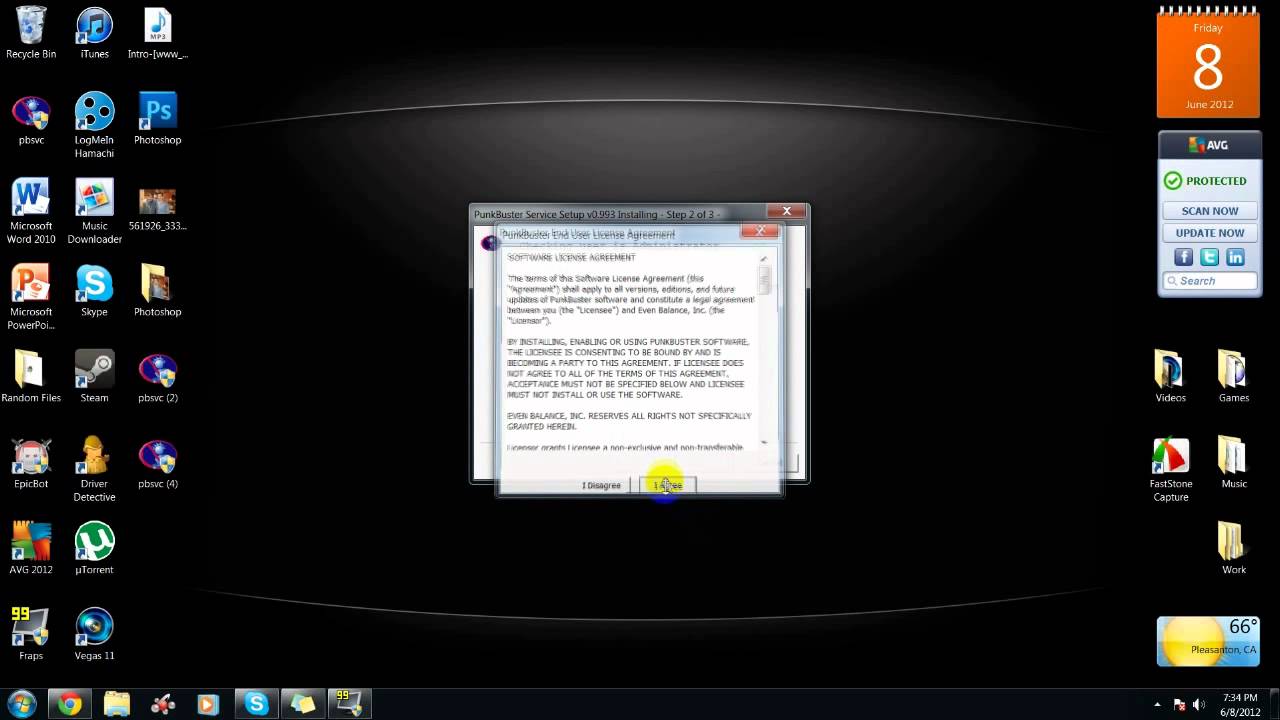Click the I Disagree button
Image resolution: width=1280 pixels, height=720 pixels.
click(601, 485)
